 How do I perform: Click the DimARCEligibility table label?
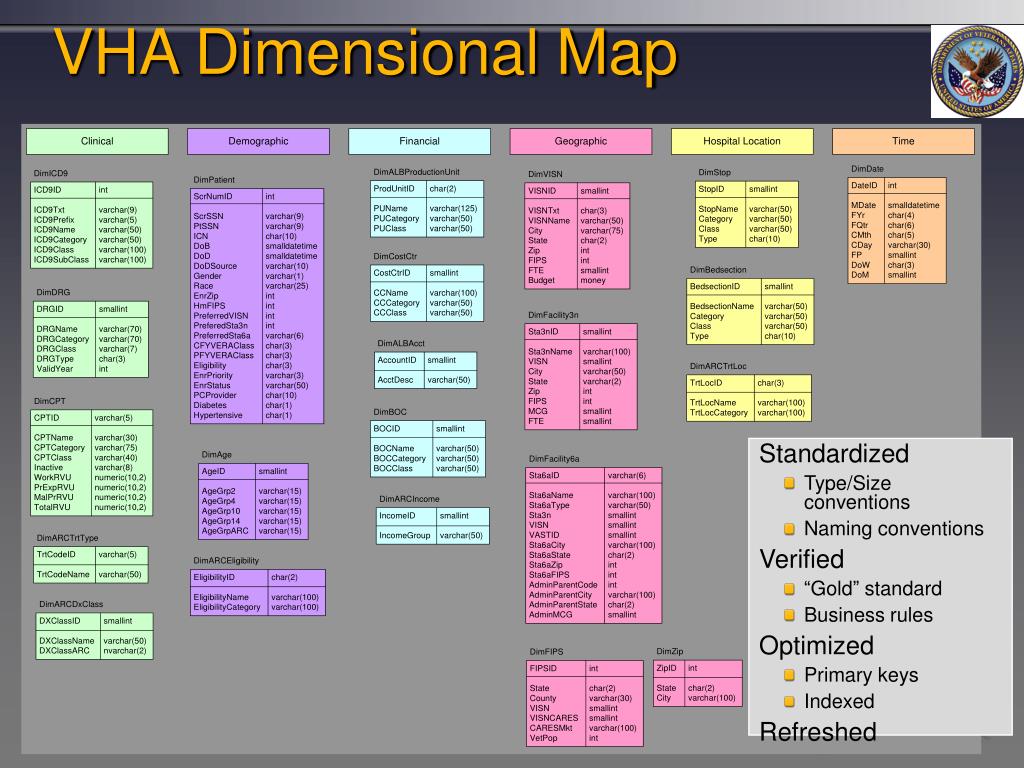(226, 560)
